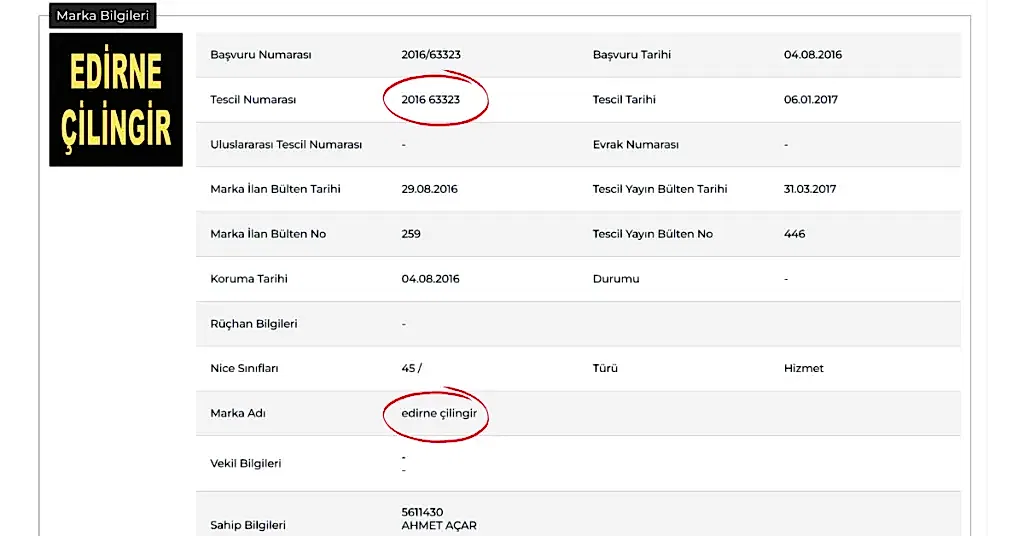Click the circled Marka Adı edirne çilingir
The width and height of the screenshot is (1024, 536).
coord(438,413)
